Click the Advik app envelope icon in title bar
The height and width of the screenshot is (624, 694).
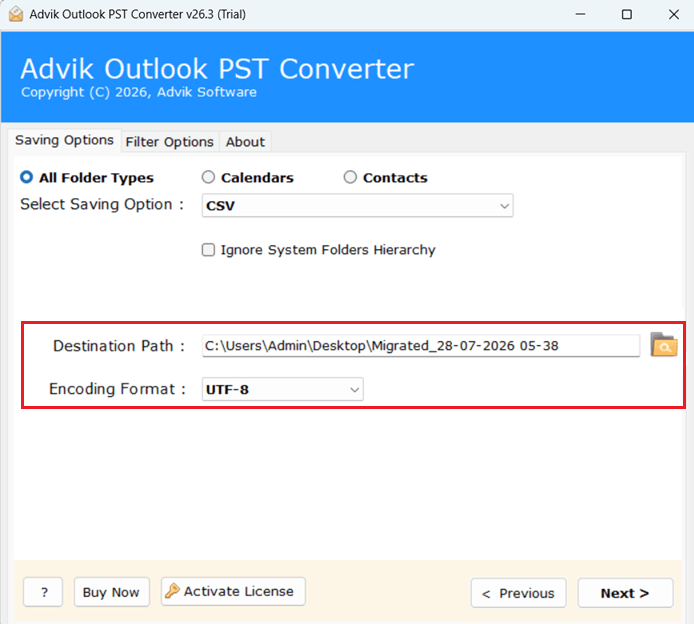pos(16,14)
